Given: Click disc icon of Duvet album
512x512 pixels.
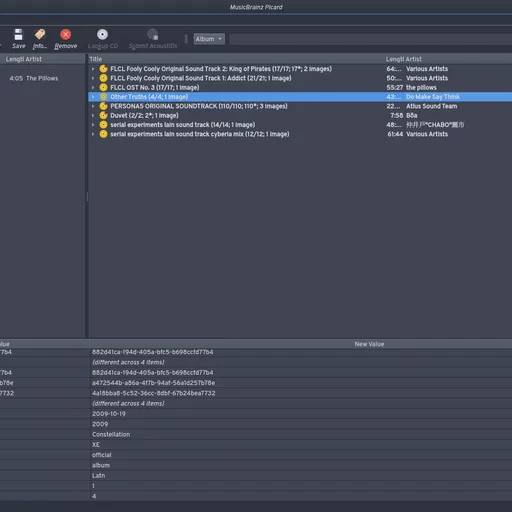Looking at the screenshot, I should click(x=103, y=116).
